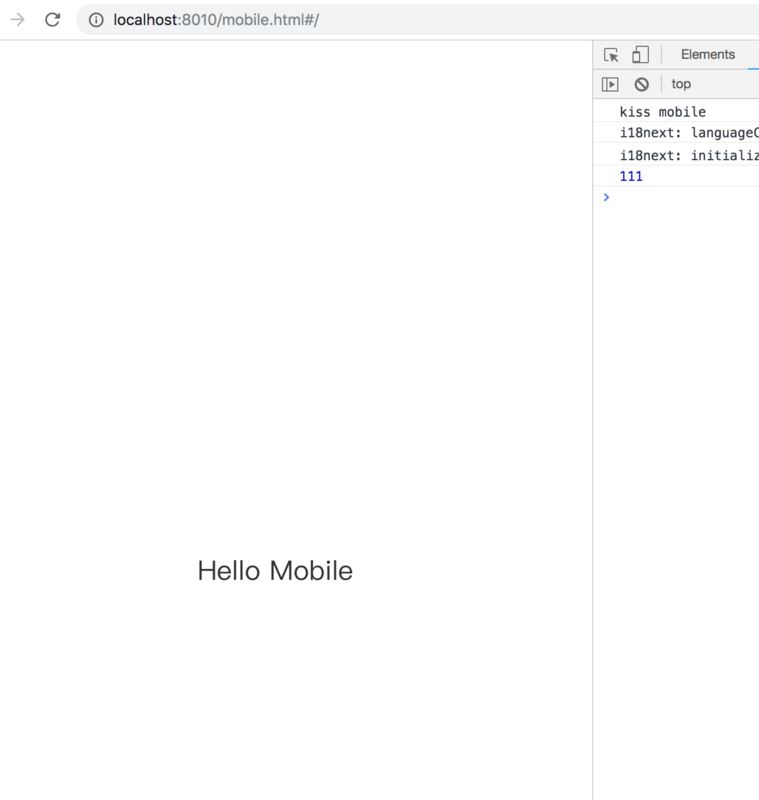The width and height of the screenshot is (759, 800).
Task: View site information icon in the address bar
Action: 96,20
